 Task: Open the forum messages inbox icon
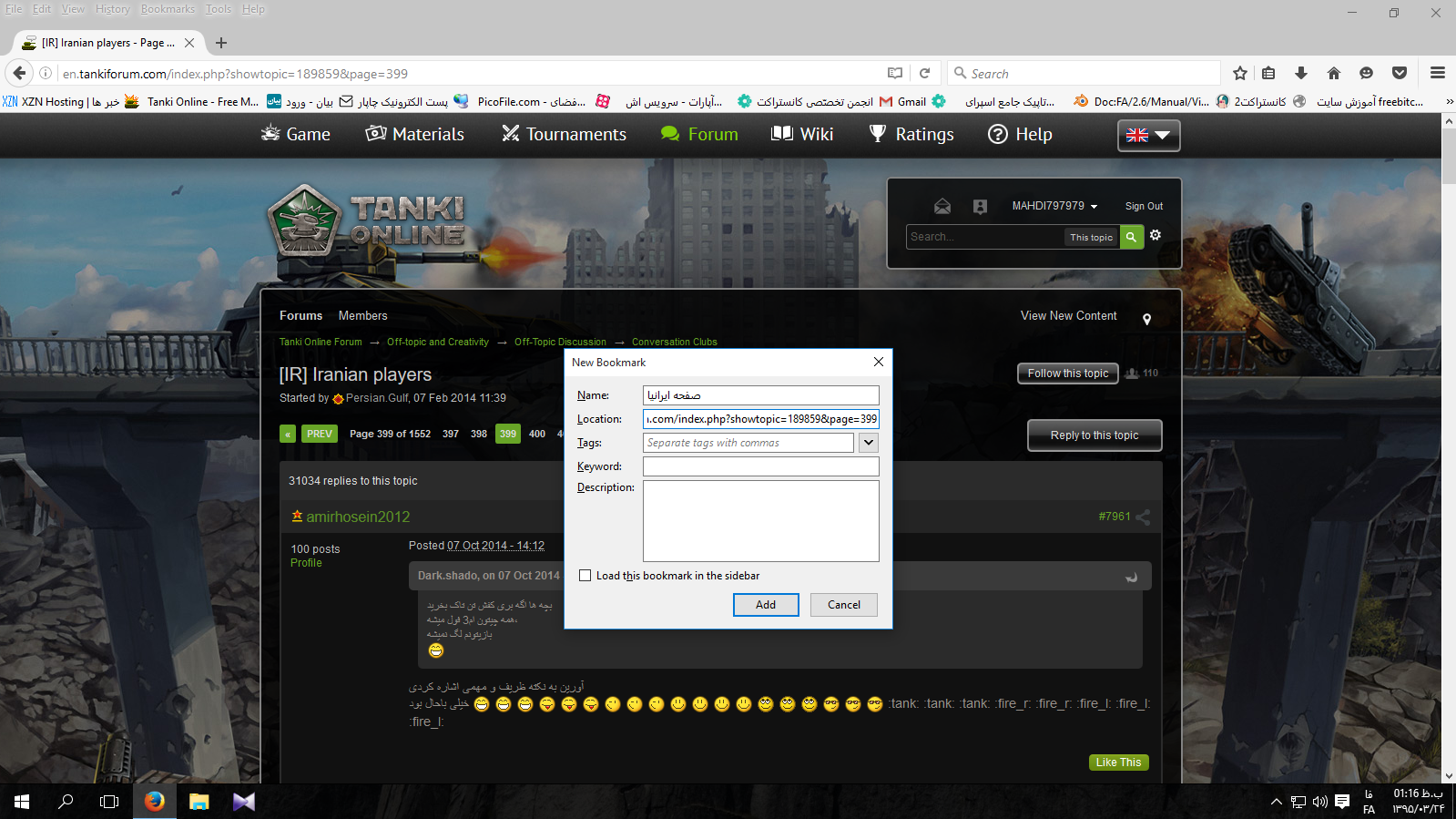[x=942, y=207]
